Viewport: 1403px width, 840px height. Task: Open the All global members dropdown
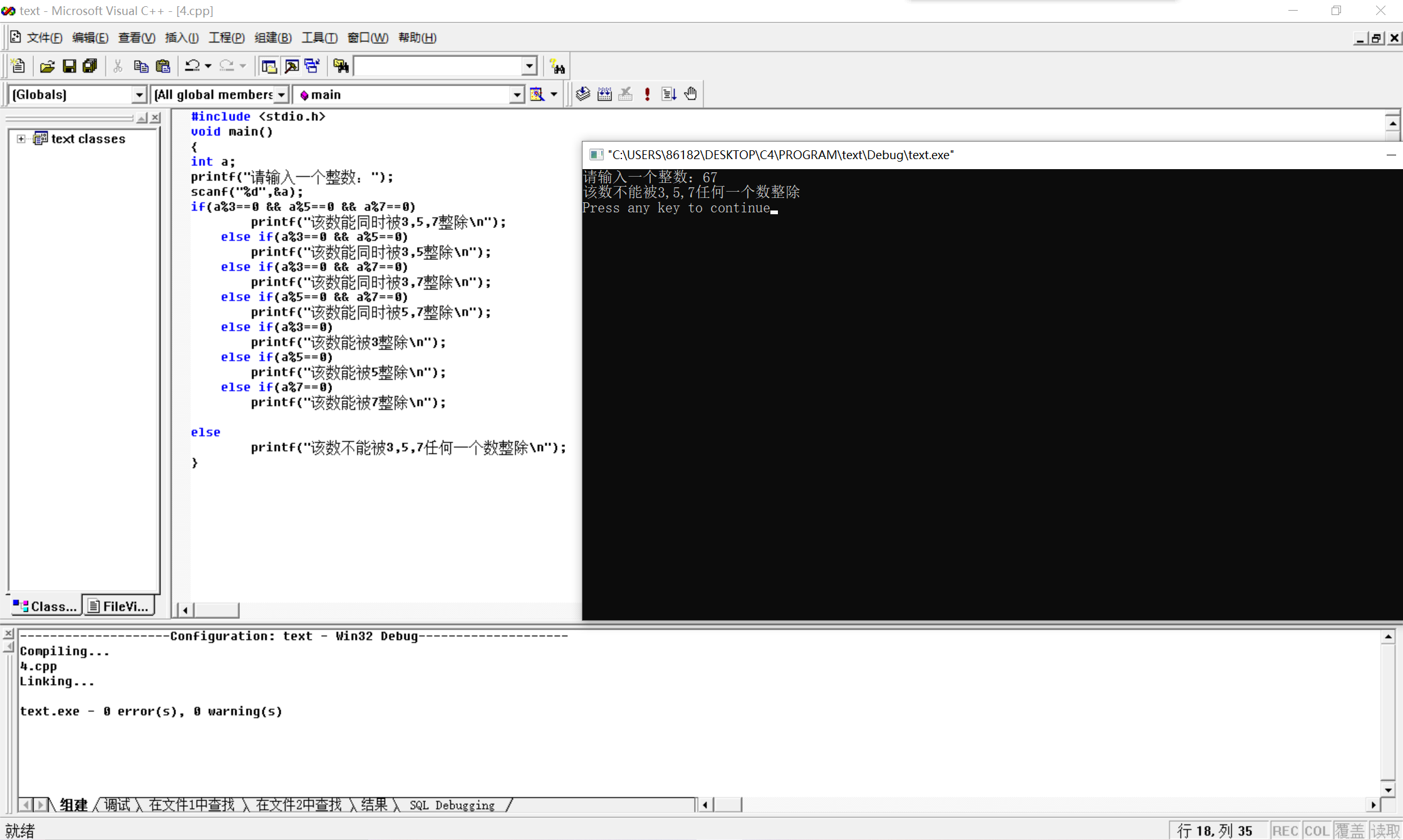[x=281, y=95]
